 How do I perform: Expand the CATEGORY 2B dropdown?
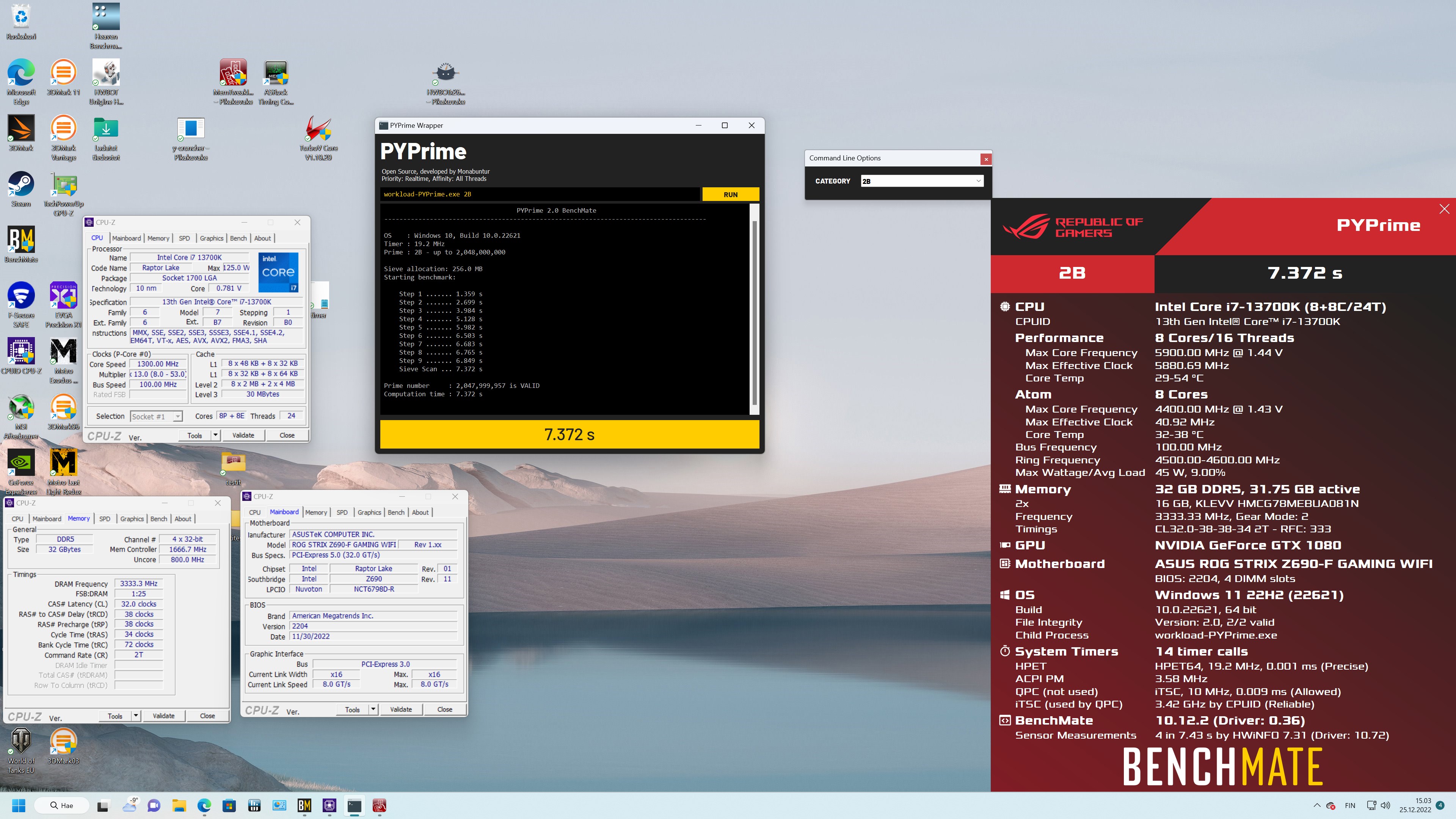pyautogui.click(x=922, y=181)
